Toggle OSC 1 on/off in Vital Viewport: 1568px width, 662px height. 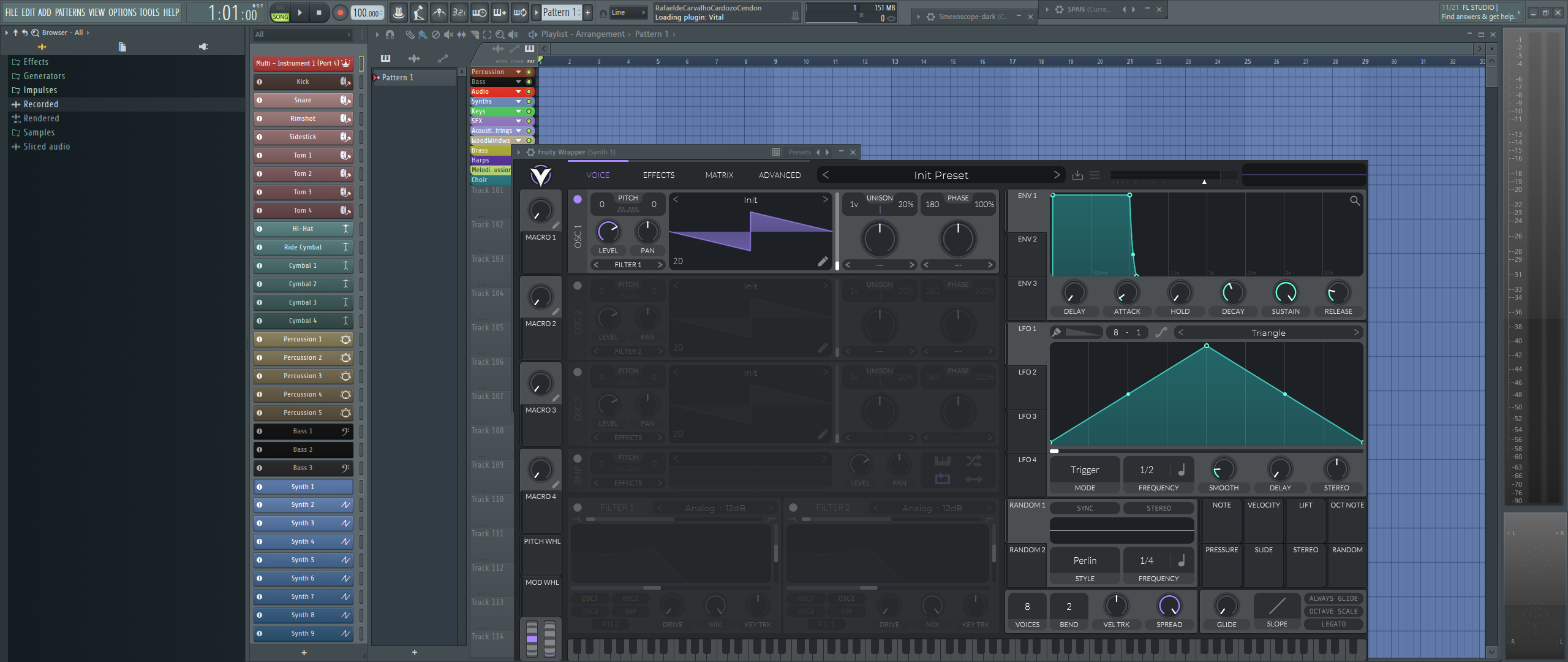578,199
